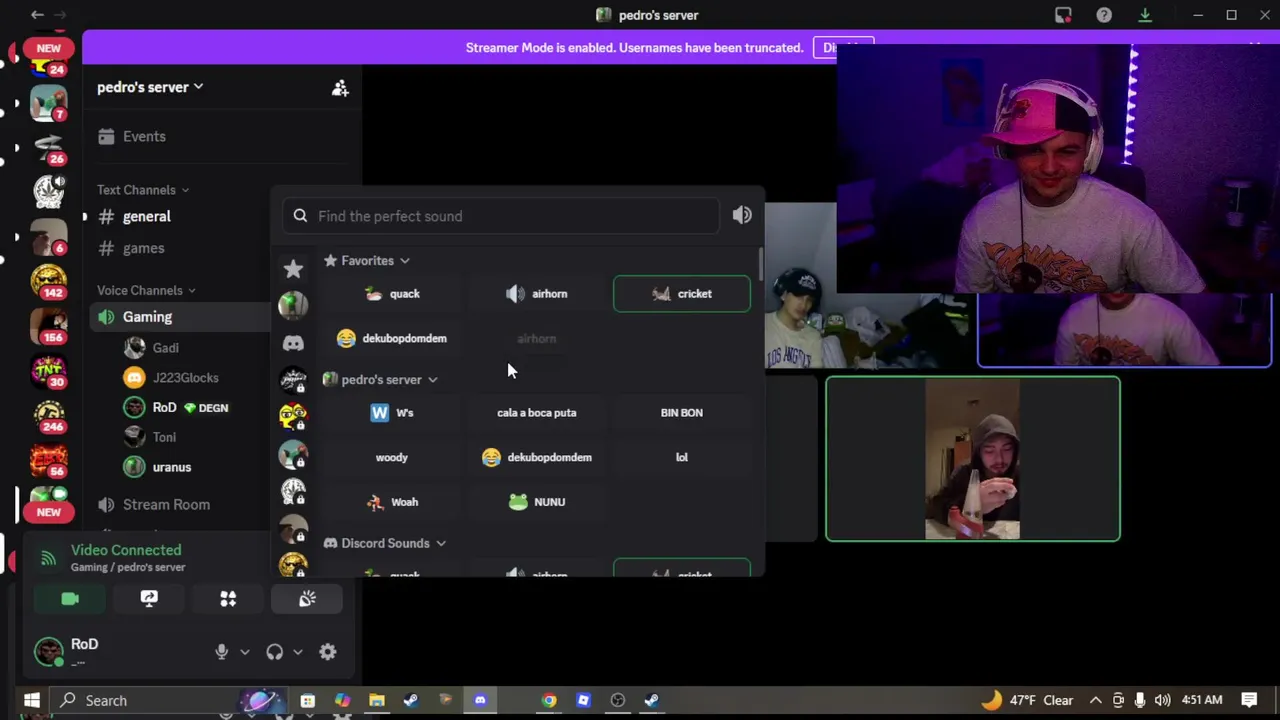Play the cala a boca puta sound
The width and height of the screenshot is (1280, 720).
click(x=537, y=413)
